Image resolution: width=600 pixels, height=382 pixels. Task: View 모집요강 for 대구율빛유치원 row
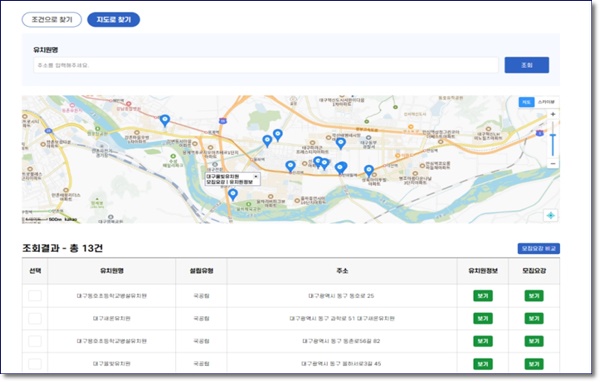pos(534,364)
